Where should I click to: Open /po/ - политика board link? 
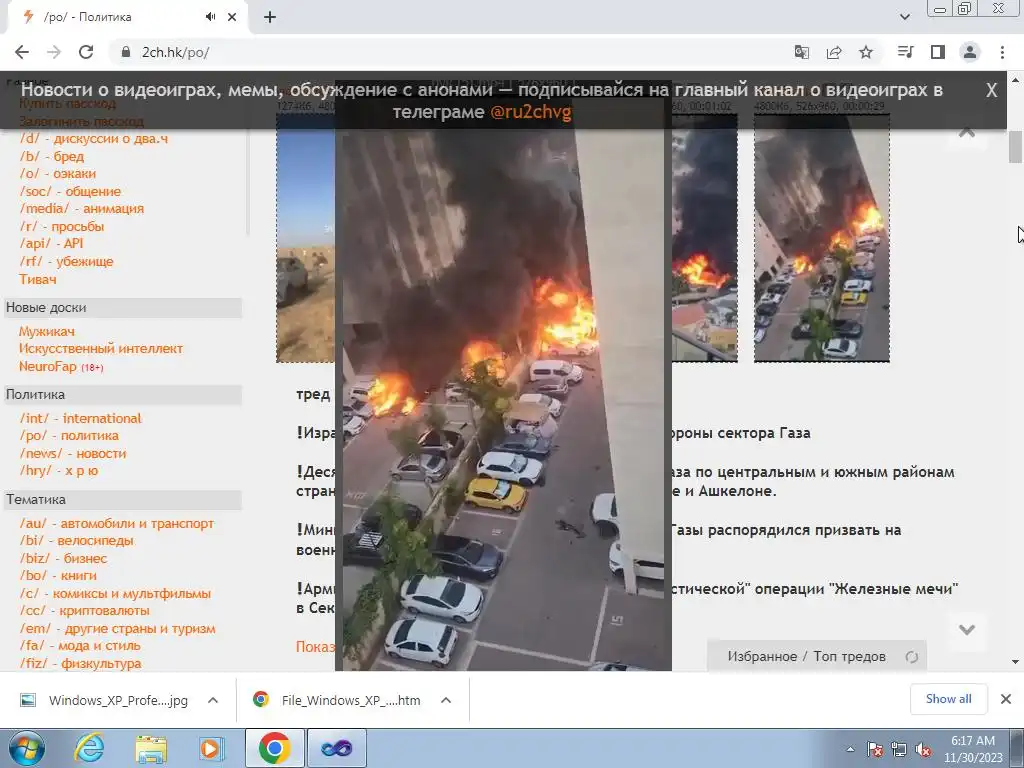click(x=69, y=436)
